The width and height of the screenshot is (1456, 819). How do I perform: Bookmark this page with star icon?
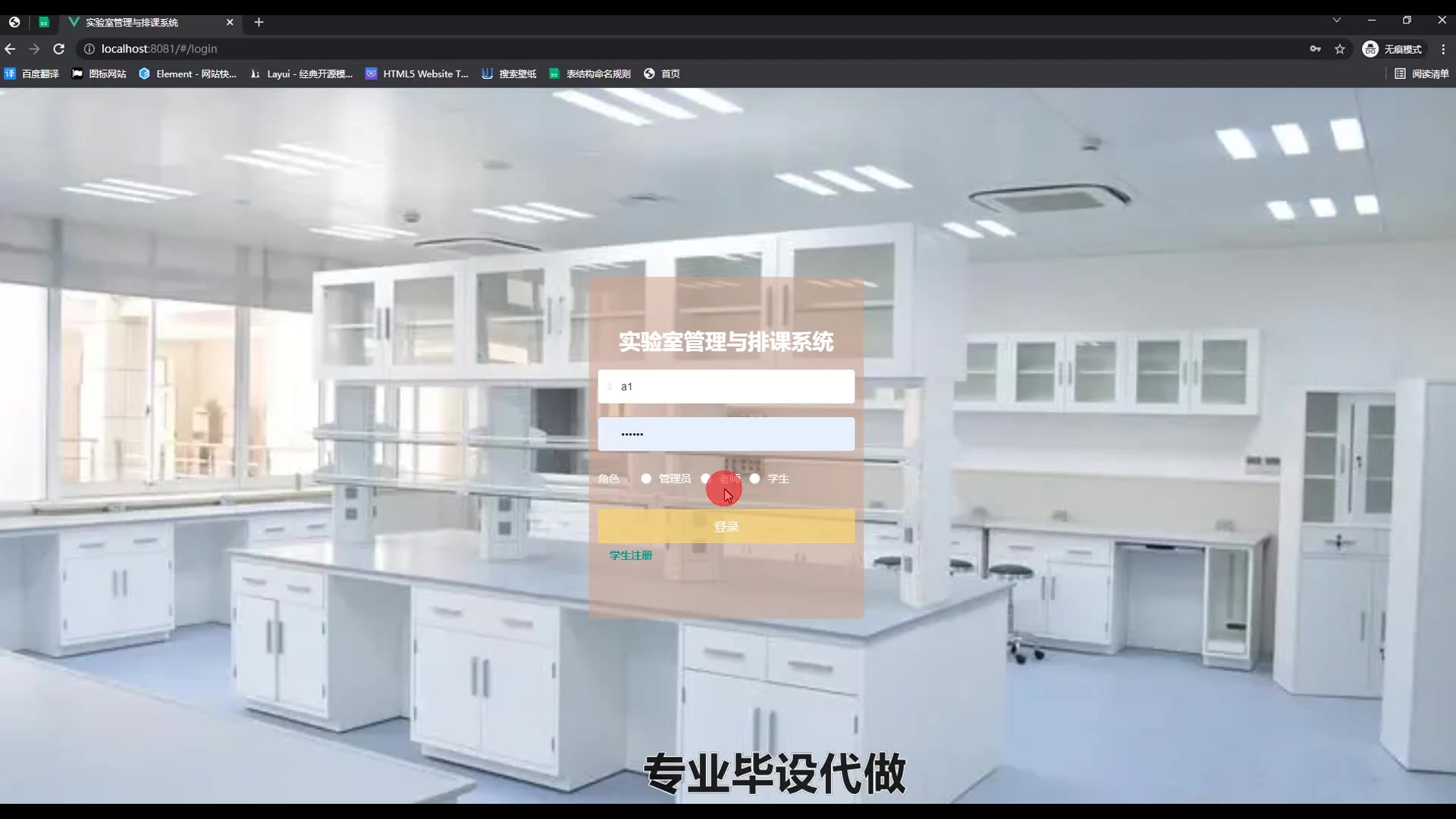coord(1340,49)
